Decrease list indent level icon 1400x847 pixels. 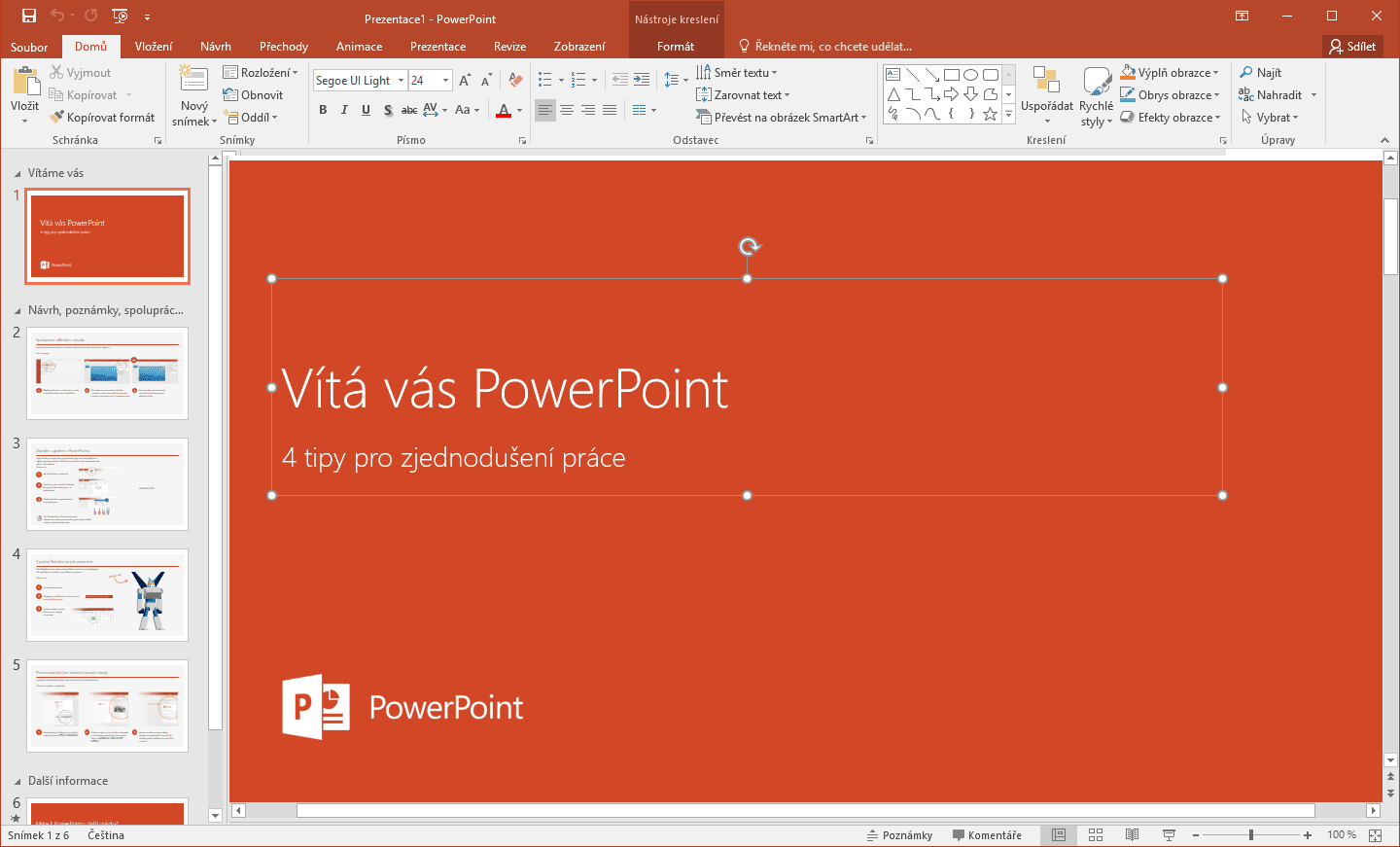pos(620,80)
